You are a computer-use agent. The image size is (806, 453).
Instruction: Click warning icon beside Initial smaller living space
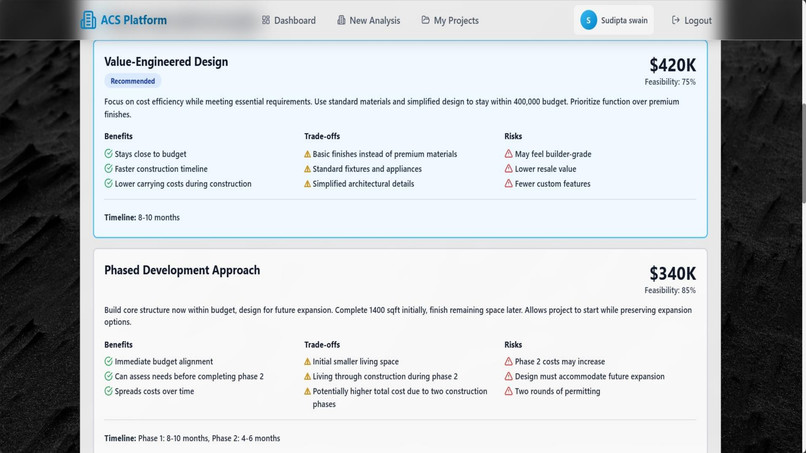(307, 362)
